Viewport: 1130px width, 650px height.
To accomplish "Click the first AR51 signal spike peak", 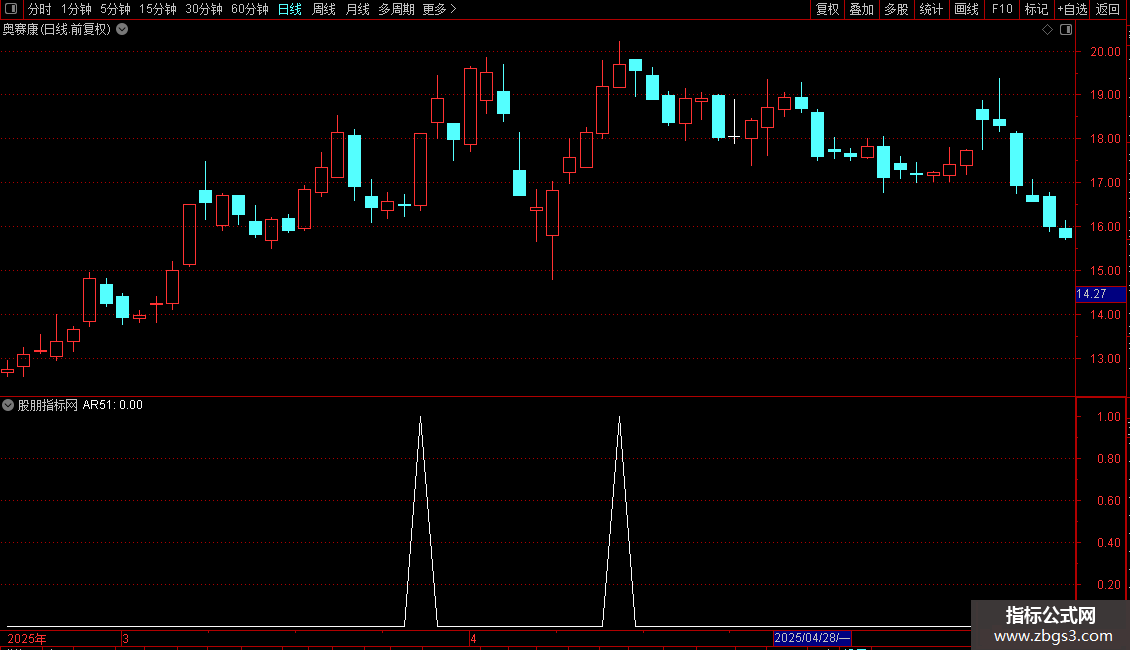I will [x=421, y=418].
